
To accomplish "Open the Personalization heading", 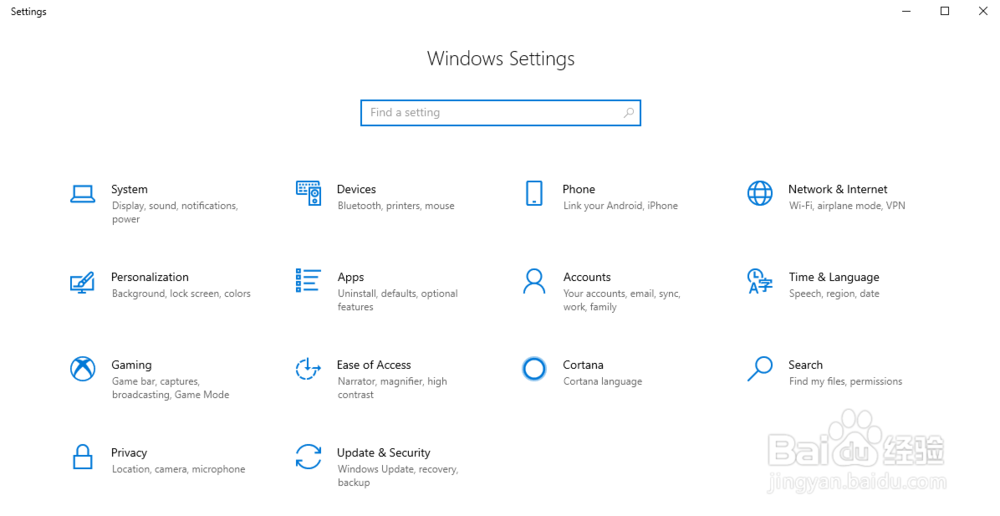I will pyautogui.click(x=150, y=277).
